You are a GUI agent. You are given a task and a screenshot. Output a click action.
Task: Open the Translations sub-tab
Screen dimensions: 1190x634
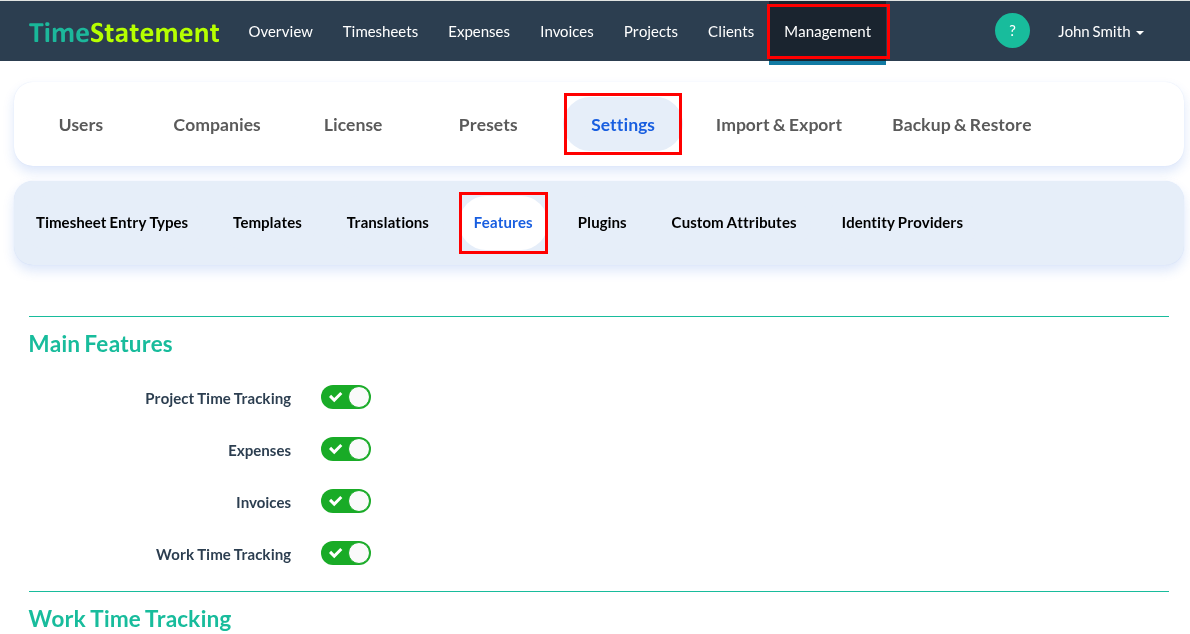click(x=388, y=222)
